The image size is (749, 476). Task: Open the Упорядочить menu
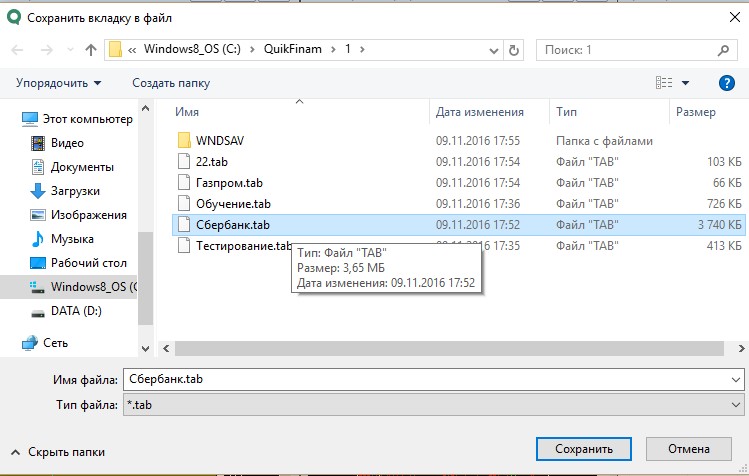[x=59, y=83]
